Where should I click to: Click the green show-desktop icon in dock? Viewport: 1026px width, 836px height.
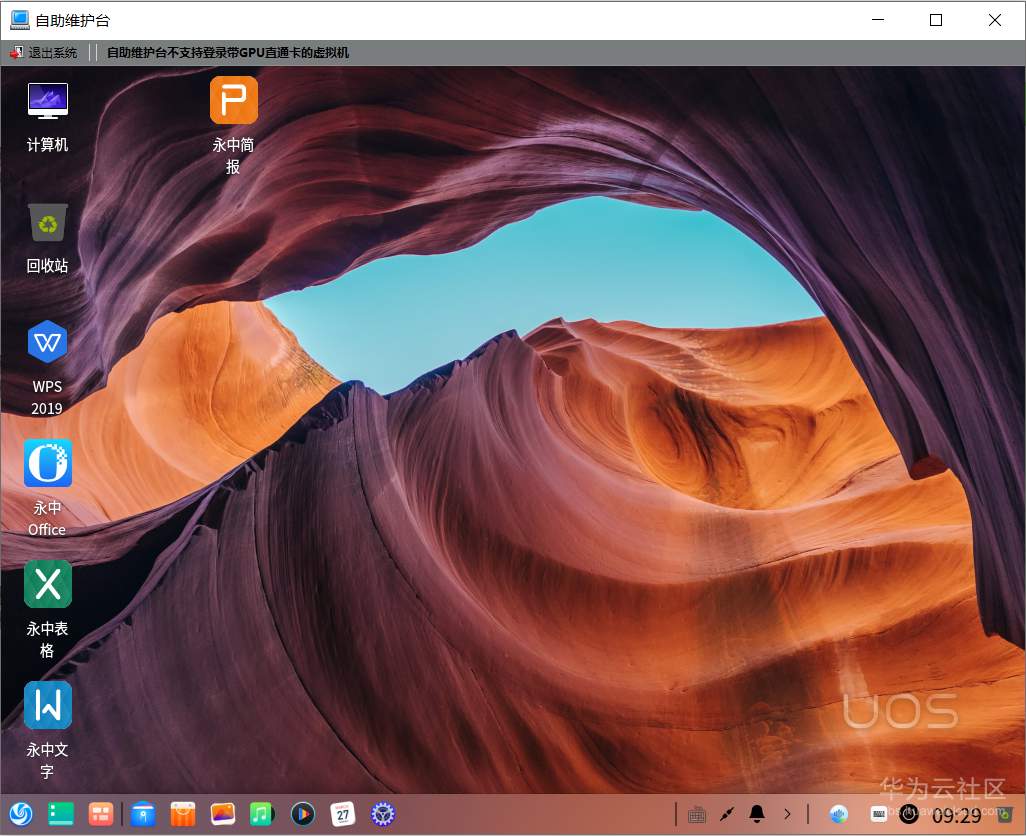click(x=61, y=814)
